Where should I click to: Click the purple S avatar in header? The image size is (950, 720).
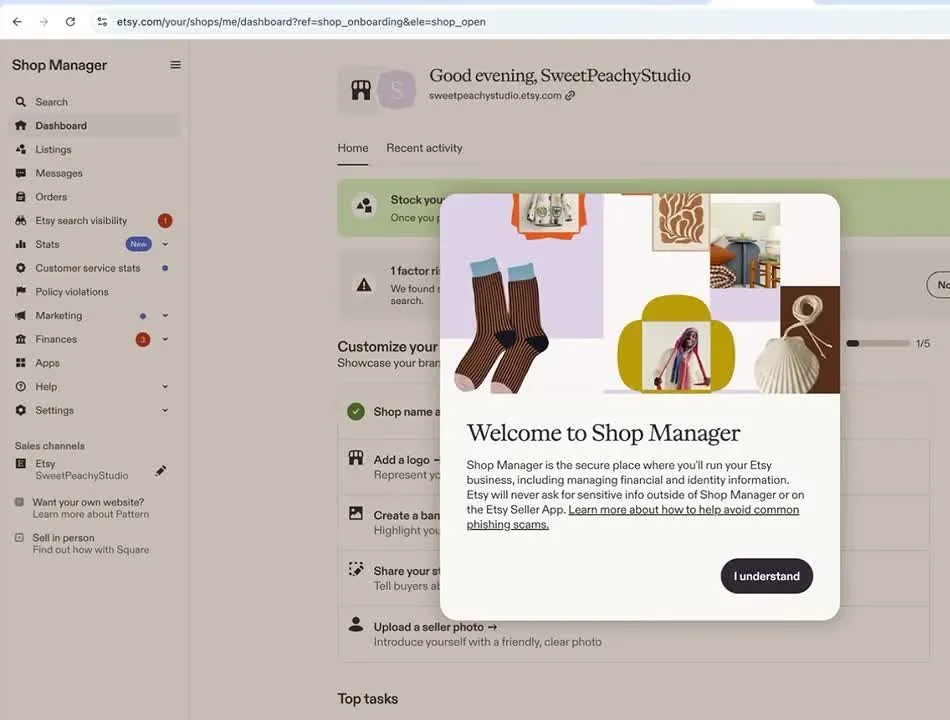pyautogui.click(x=397, y=90)
